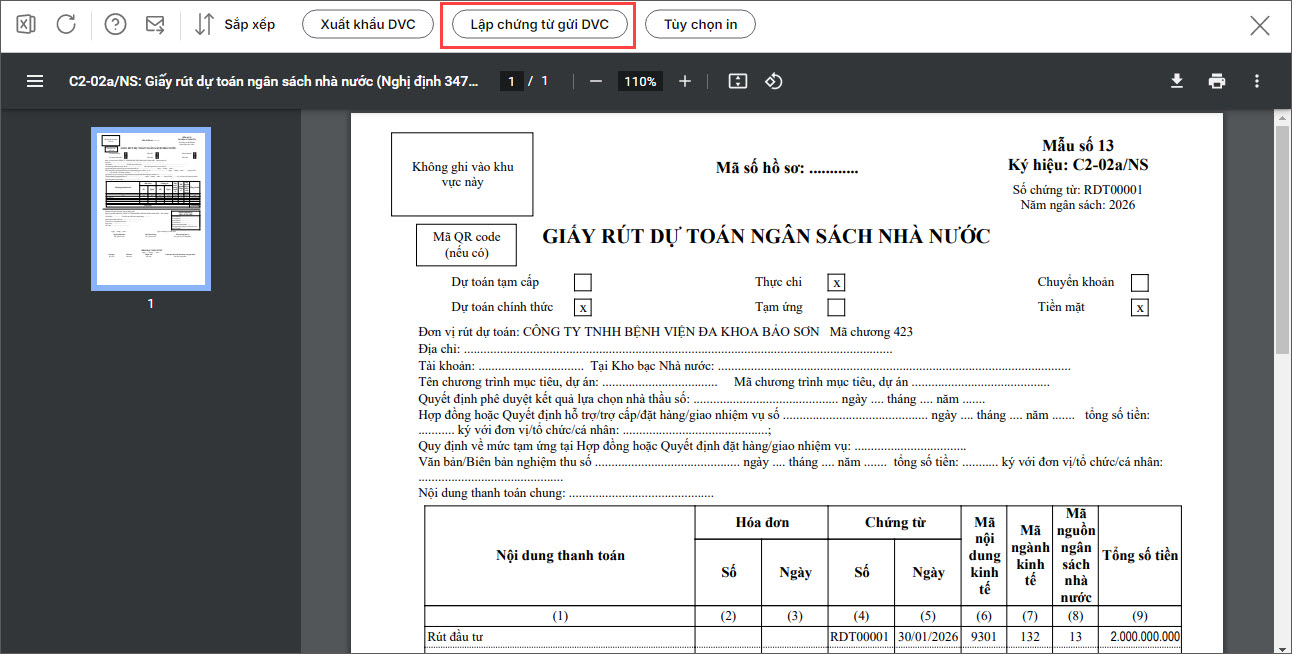Click the page number input field

(511, 81)
